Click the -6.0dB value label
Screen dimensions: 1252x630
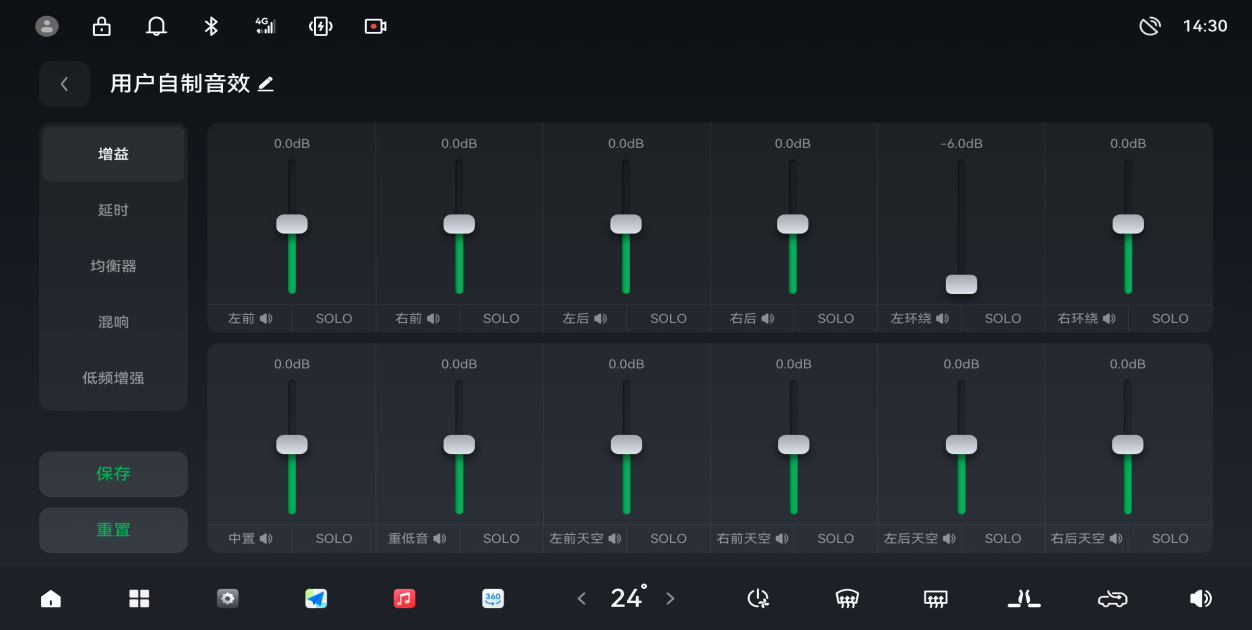pos(961,144)
